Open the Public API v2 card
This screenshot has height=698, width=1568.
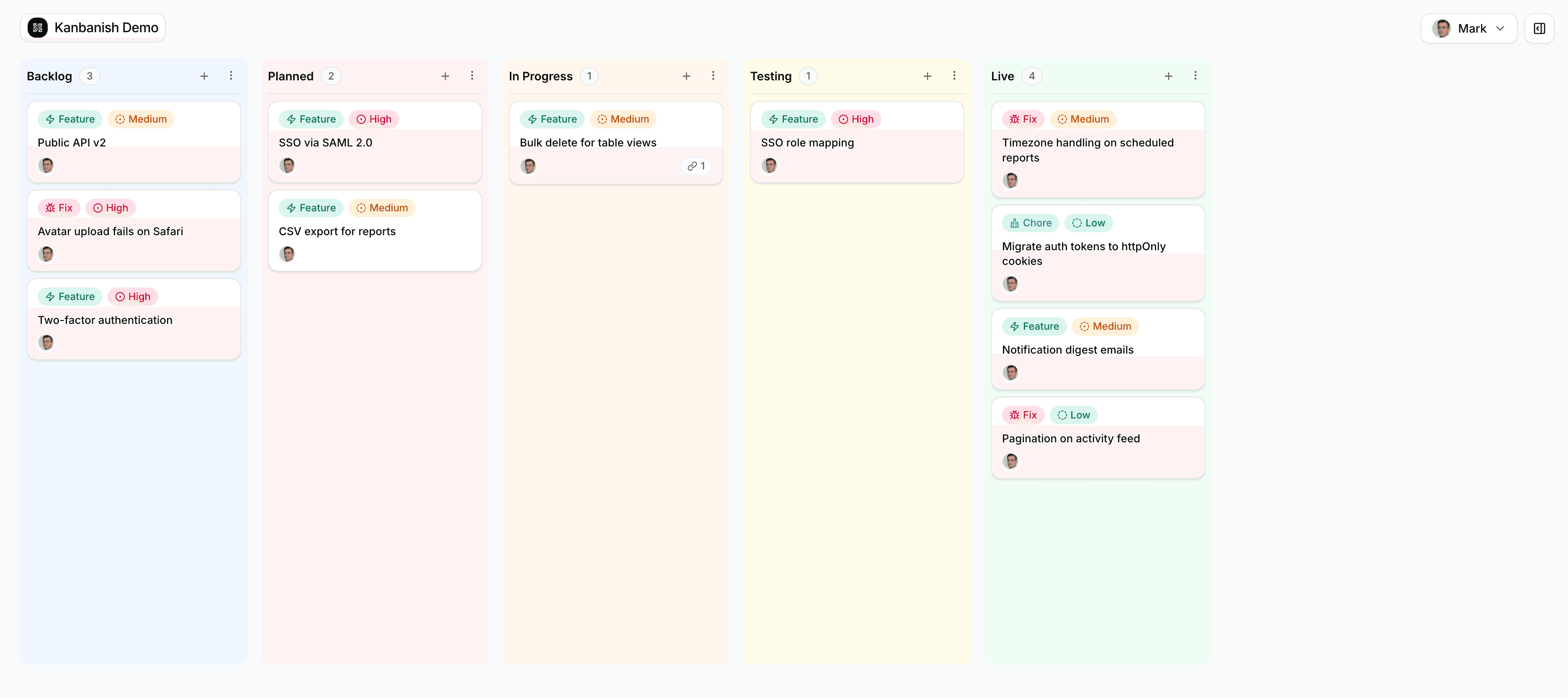134,142
